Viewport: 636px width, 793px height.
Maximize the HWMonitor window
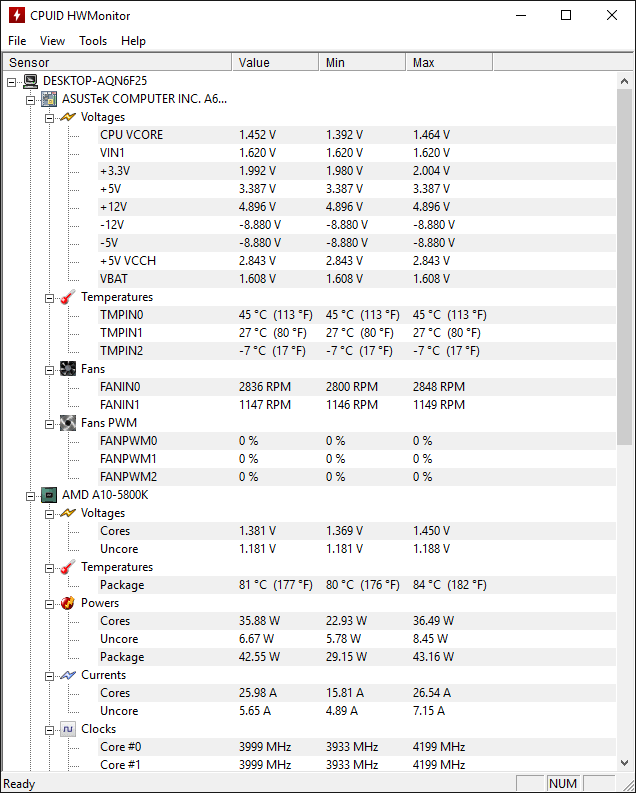(x=566, y=15)
